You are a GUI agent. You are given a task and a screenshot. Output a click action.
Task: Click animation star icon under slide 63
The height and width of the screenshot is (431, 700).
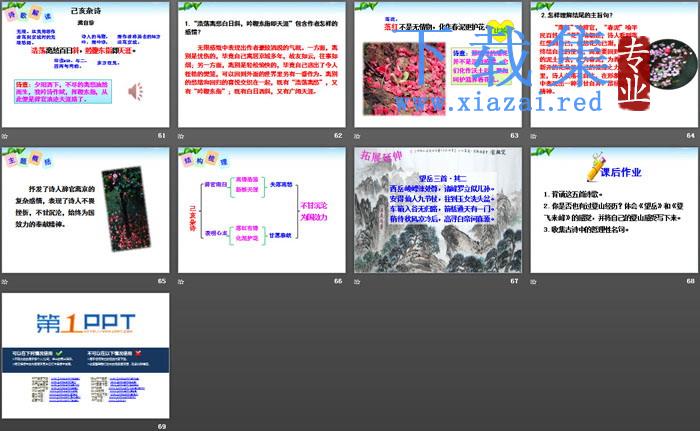tap(357, 136)
